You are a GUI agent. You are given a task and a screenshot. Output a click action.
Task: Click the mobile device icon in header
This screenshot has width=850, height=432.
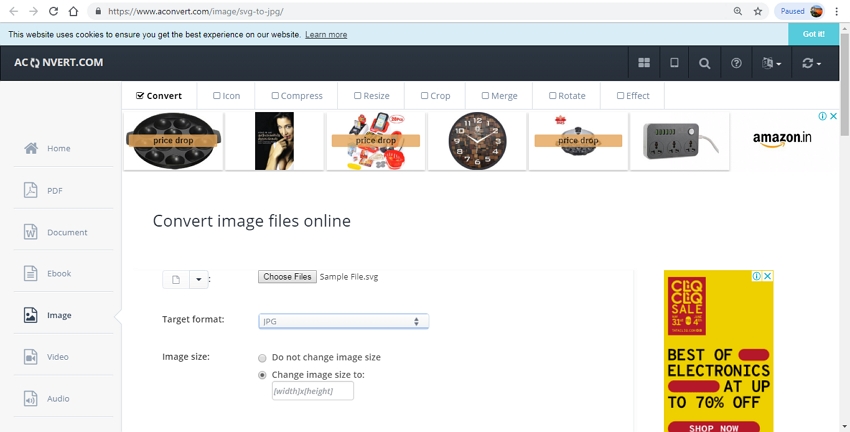click(x=674, y=63)
